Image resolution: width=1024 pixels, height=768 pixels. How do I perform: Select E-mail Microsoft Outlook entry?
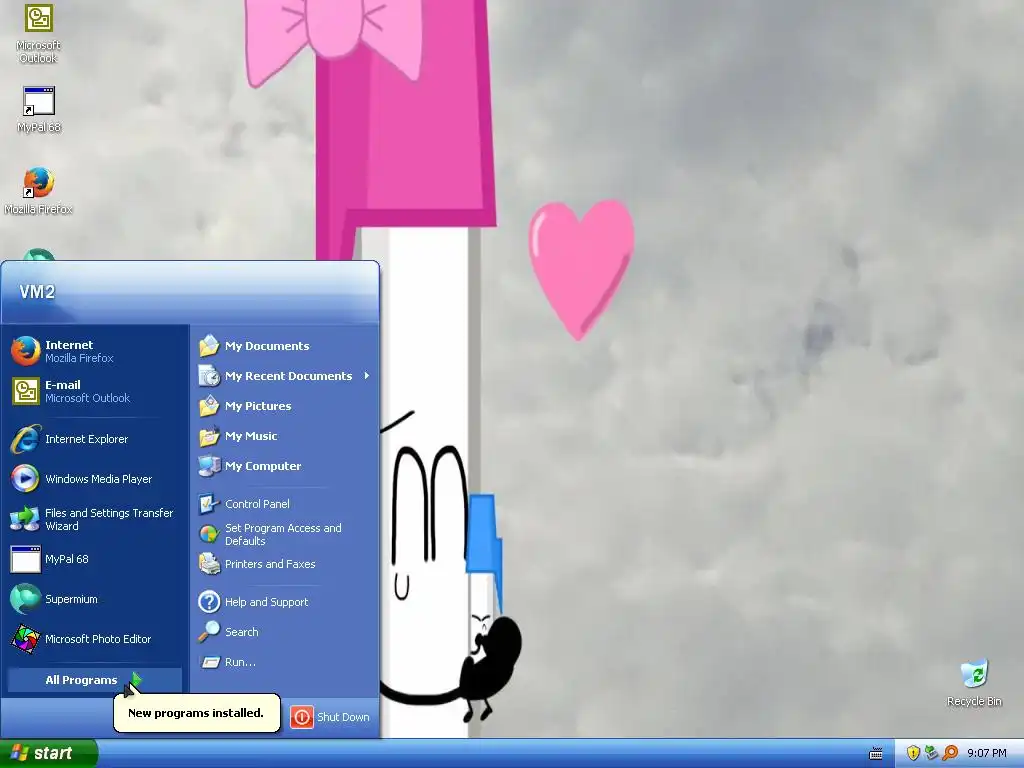pyautogui.click(x=95, y=391)
